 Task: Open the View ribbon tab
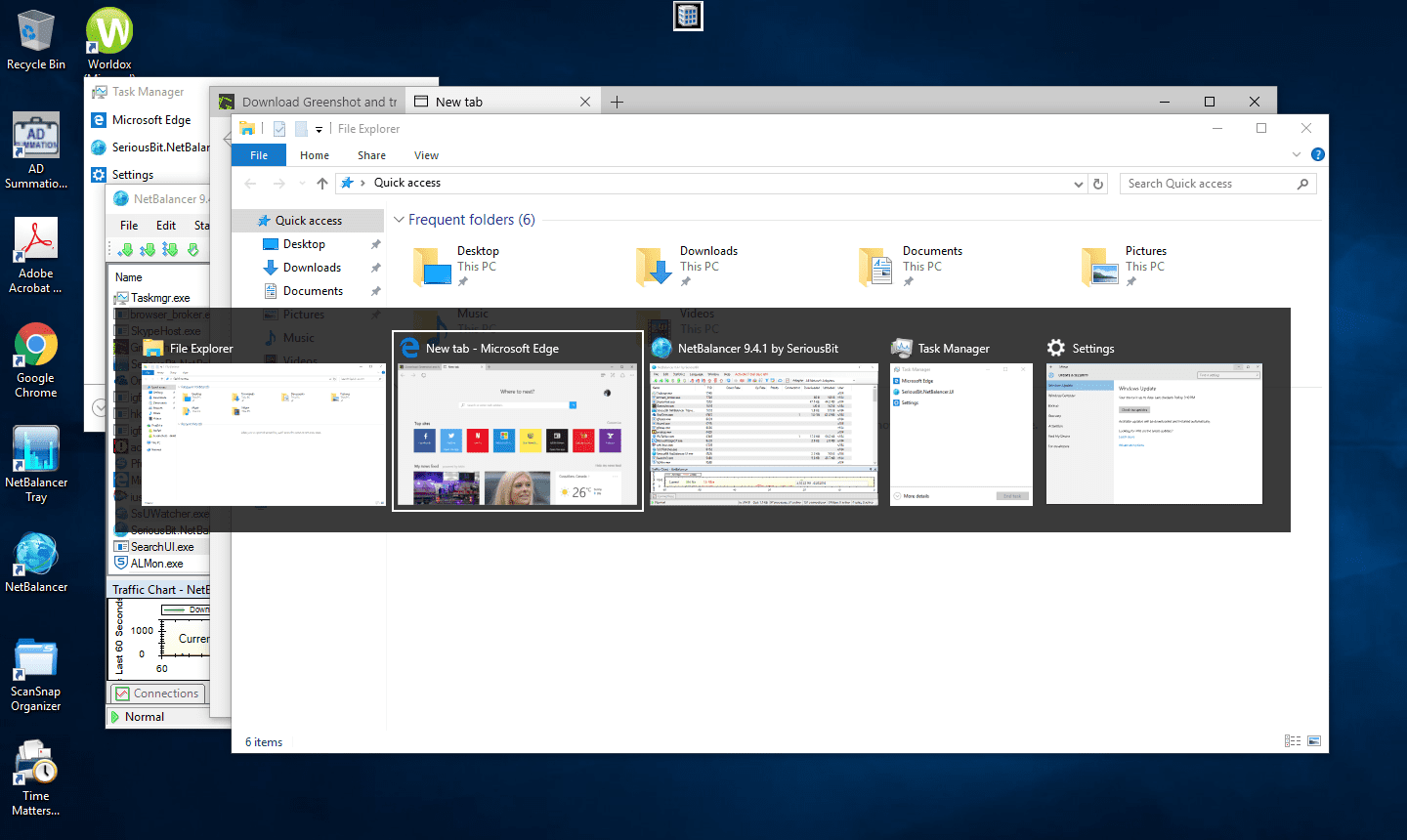click(x=426, y=155)
